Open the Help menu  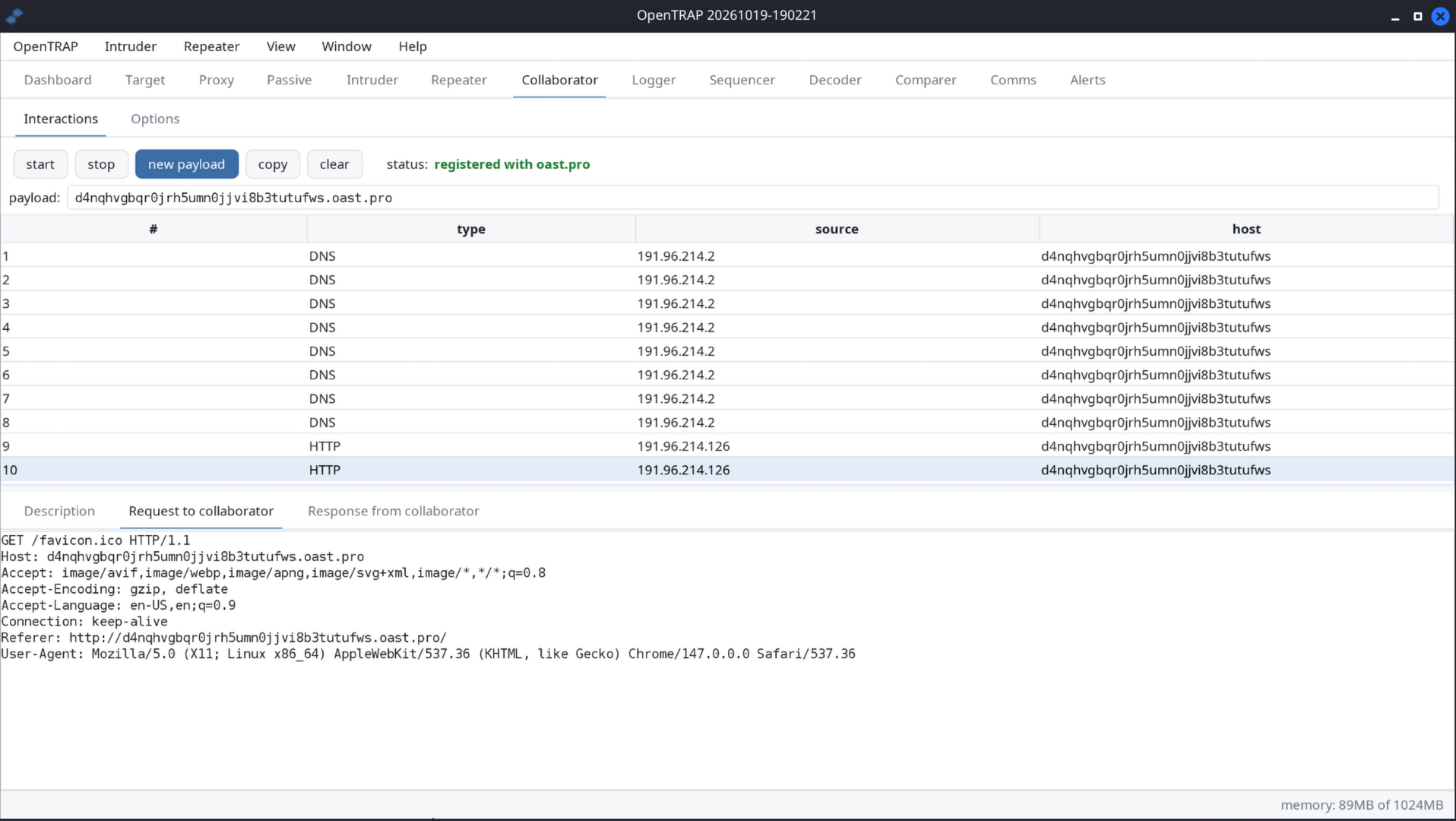coord(413,46)
